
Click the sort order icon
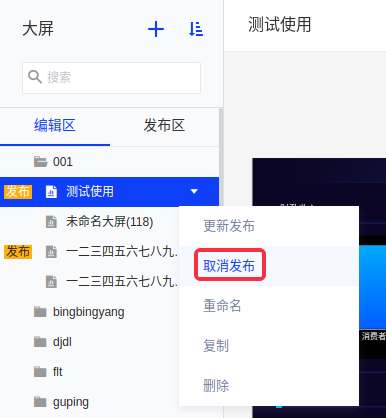tap(196, 29)
